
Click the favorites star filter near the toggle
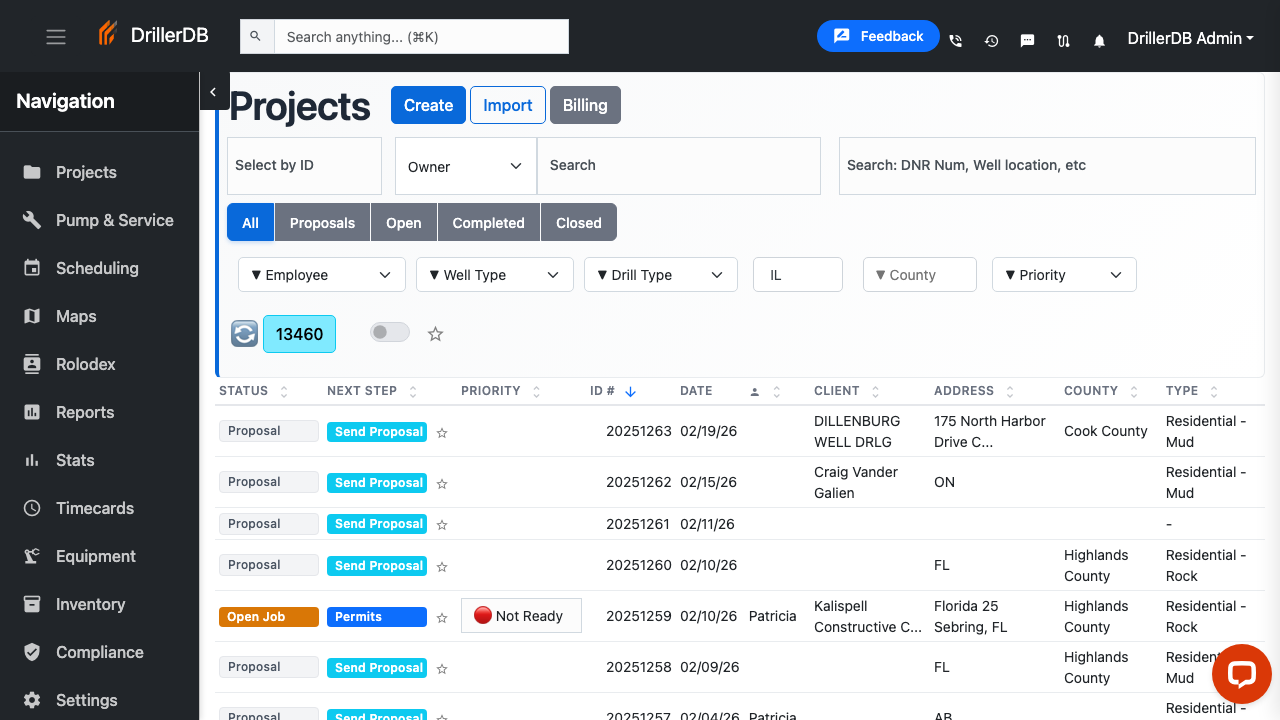point(435,334)
